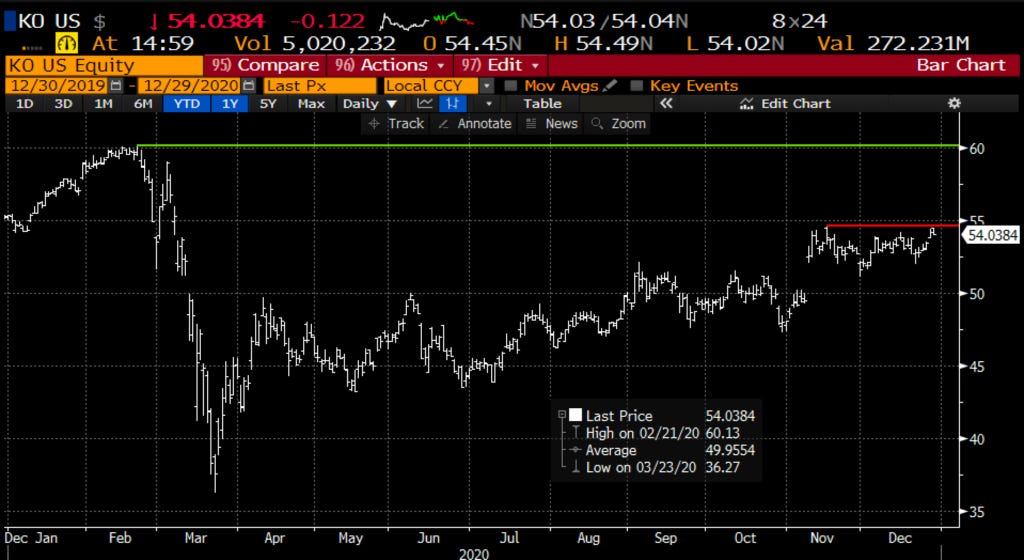Select the bar chart type icon

(x=451, y=103)
